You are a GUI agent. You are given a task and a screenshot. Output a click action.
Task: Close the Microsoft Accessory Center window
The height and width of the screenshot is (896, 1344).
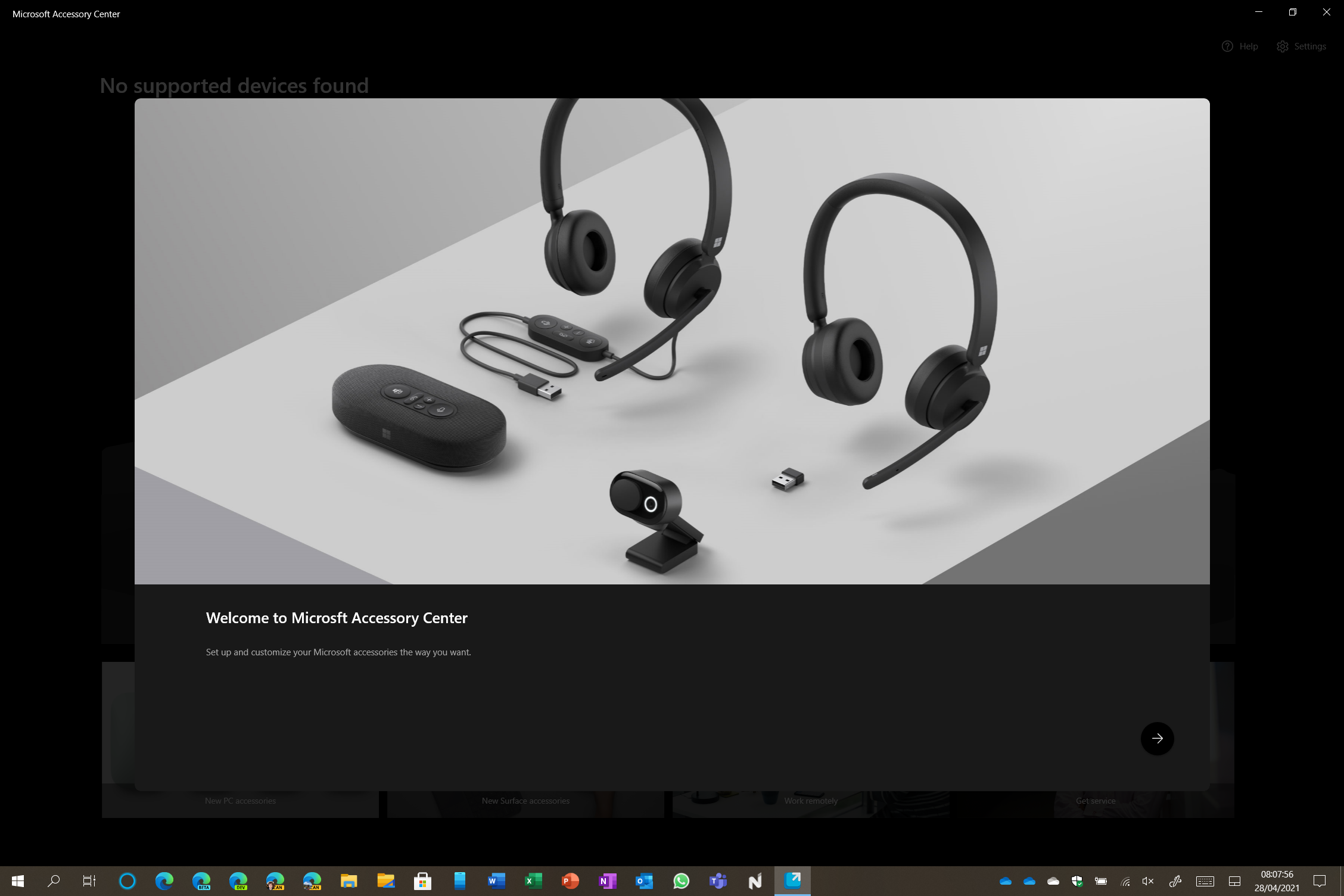pos(1327,12)
